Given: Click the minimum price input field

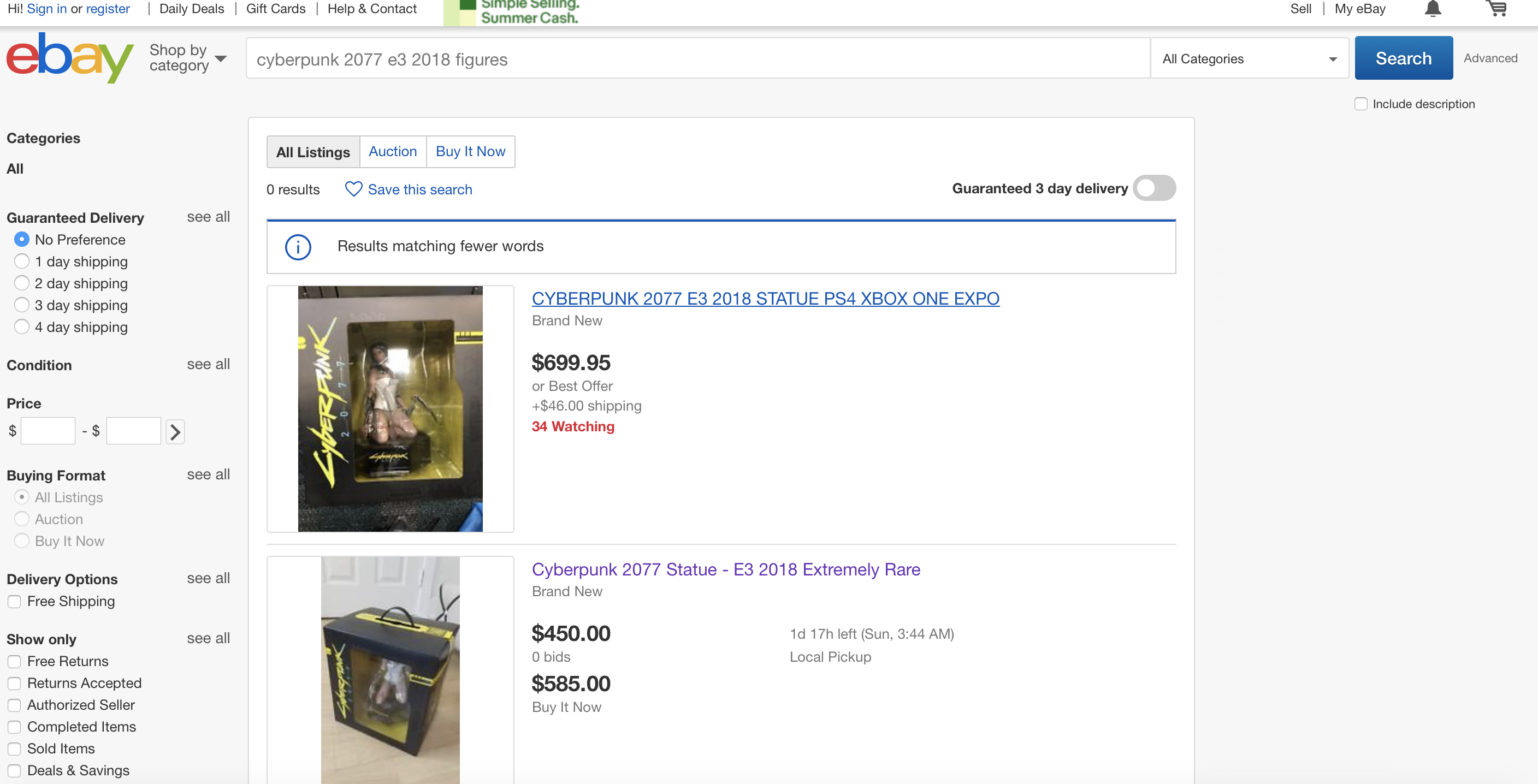Looking at the screenshot, I should [x=48, y=431].
